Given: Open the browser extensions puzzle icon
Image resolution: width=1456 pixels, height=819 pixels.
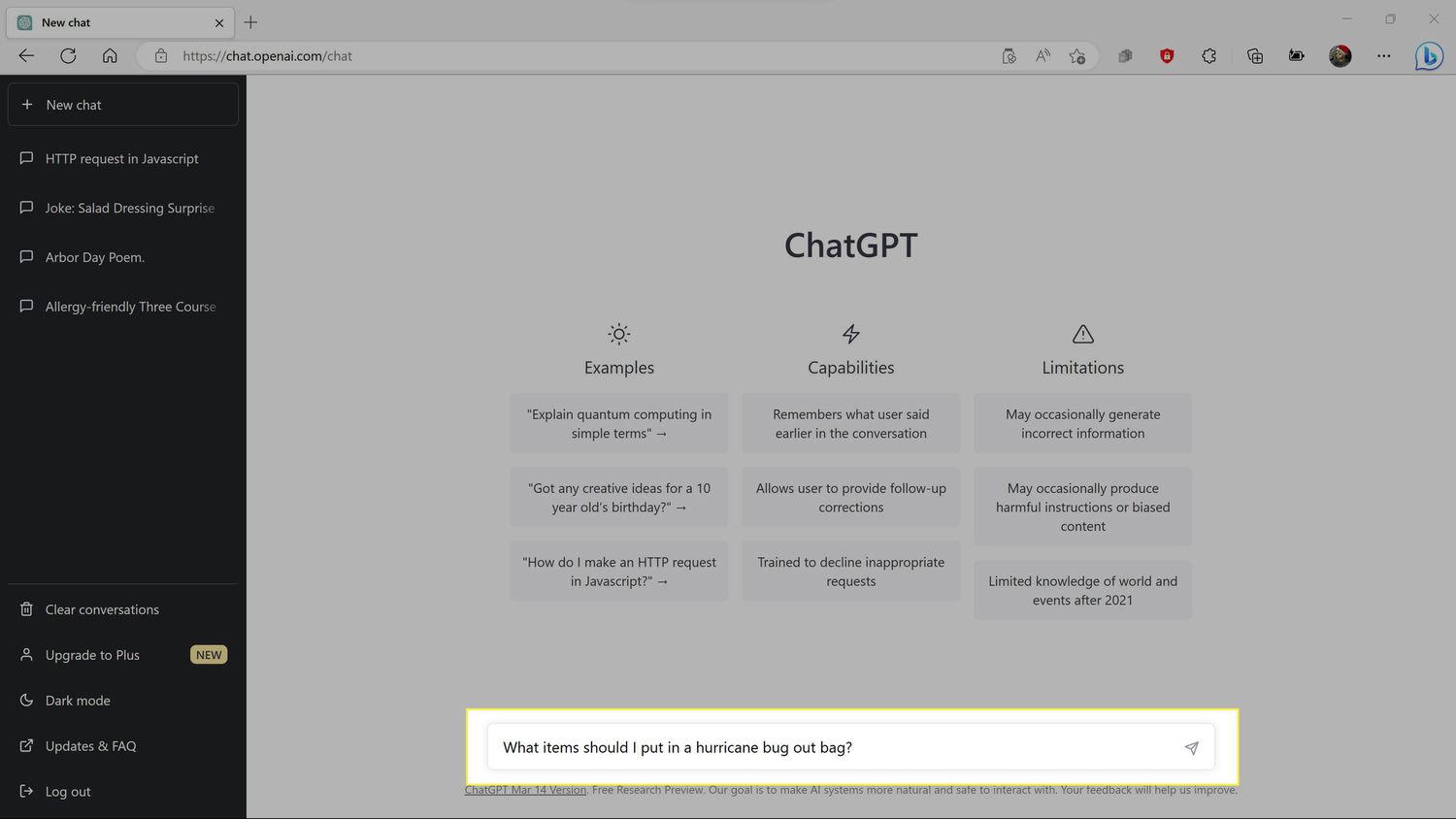Looking at the screenshot, I should pos(1208,56).
